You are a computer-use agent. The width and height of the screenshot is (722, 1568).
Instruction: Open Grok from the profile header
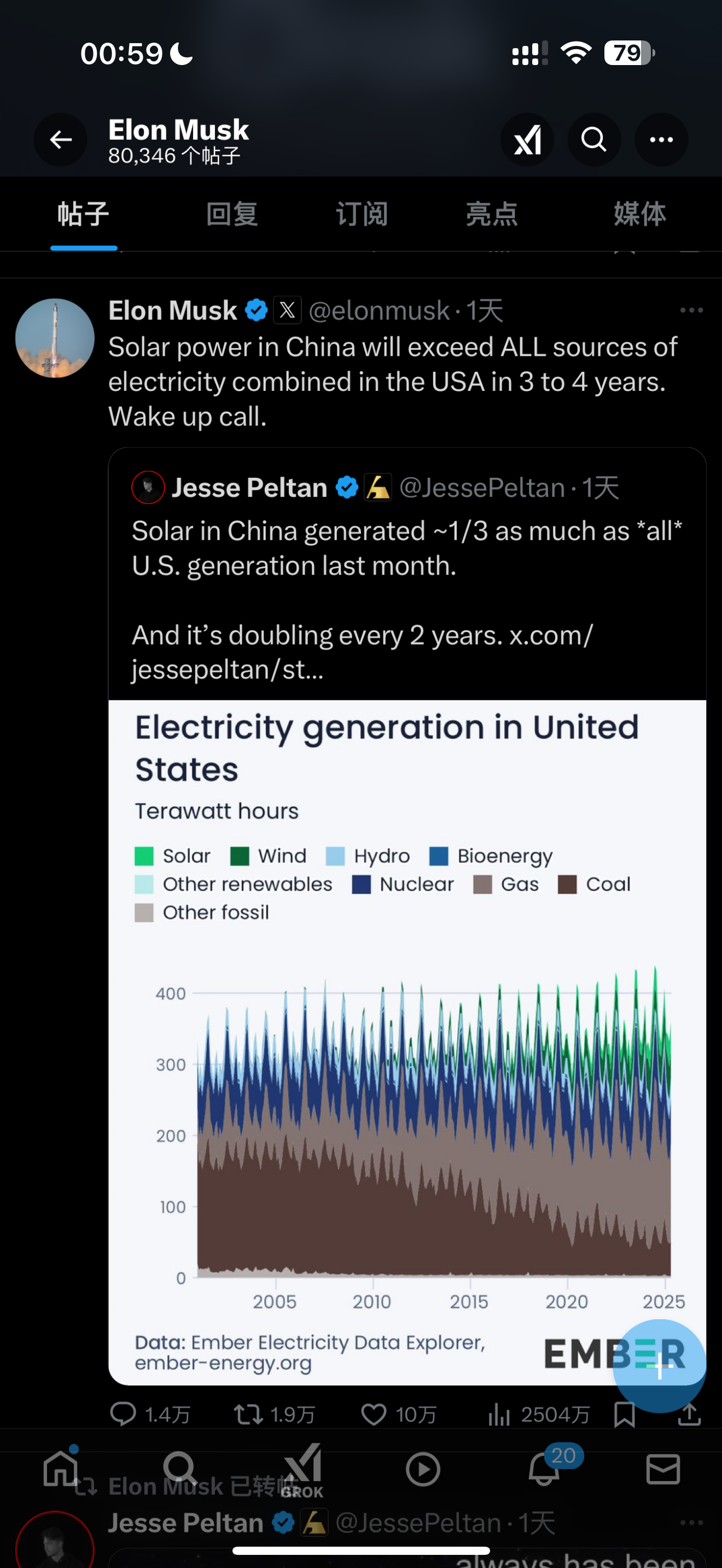pos(527,140)
